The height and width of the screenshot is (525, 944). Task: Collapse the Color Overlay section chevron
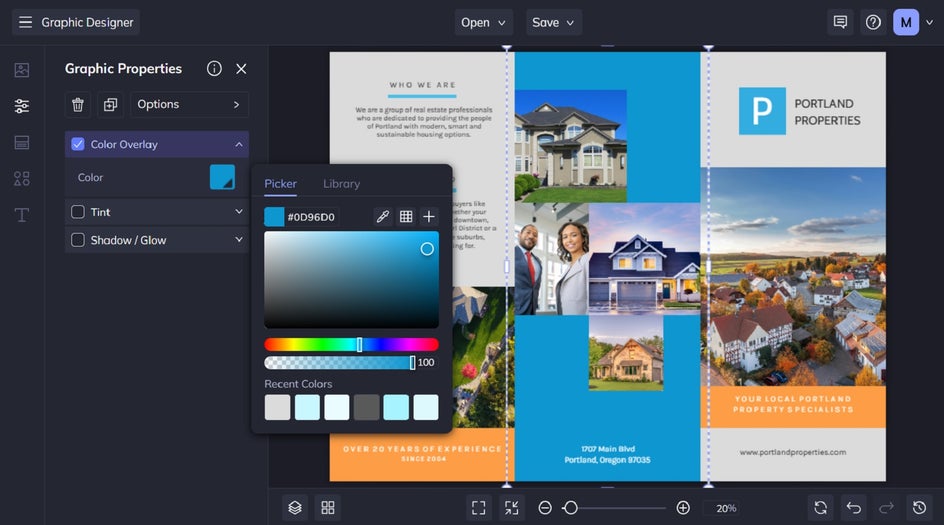tap(239, 144)
